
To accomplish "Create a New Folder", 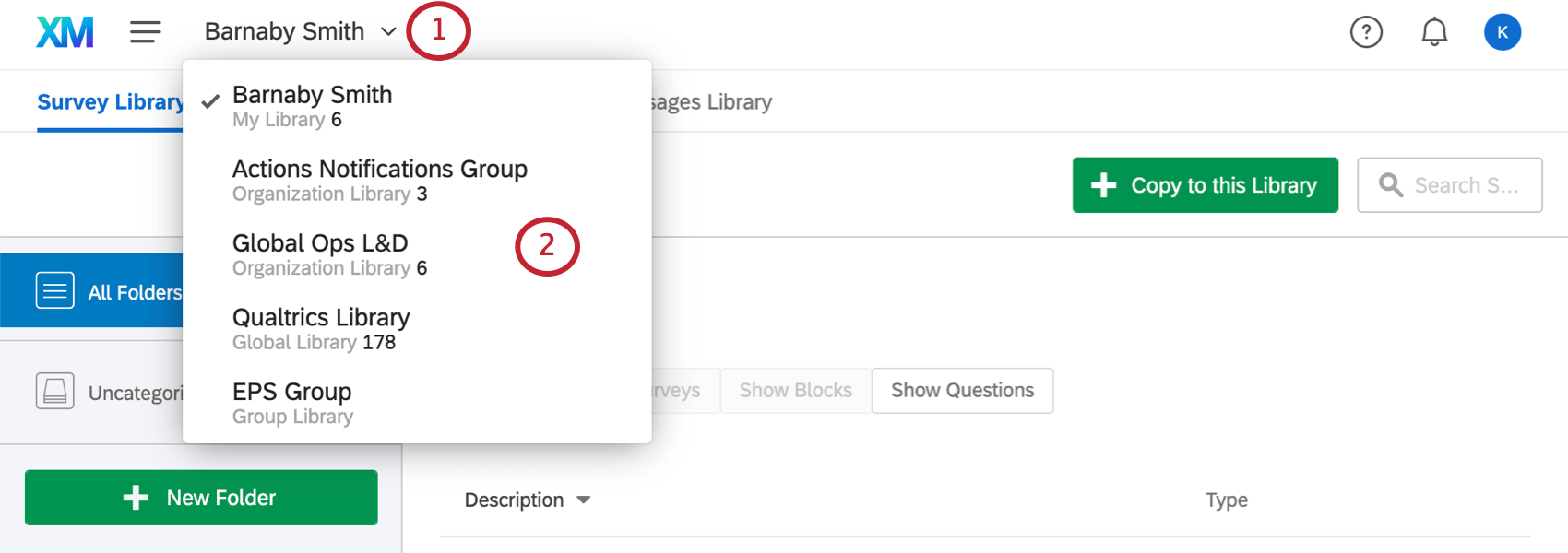I will pyautogui.click(x=201, y=498).
